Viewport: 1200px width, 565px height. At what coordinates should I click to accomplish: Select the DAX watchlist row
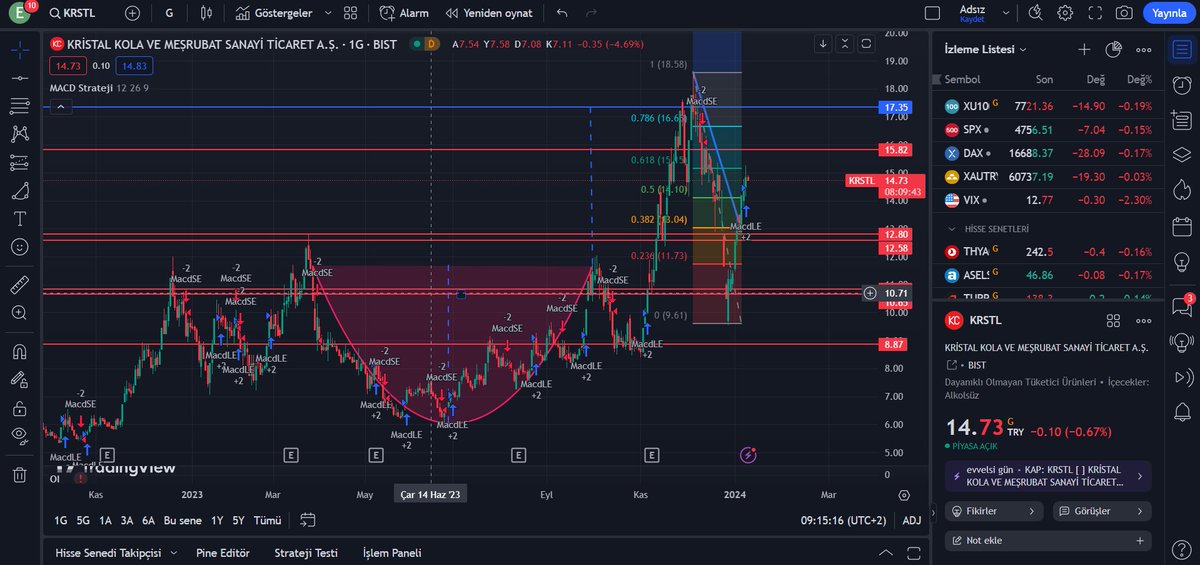point(1047,153)
